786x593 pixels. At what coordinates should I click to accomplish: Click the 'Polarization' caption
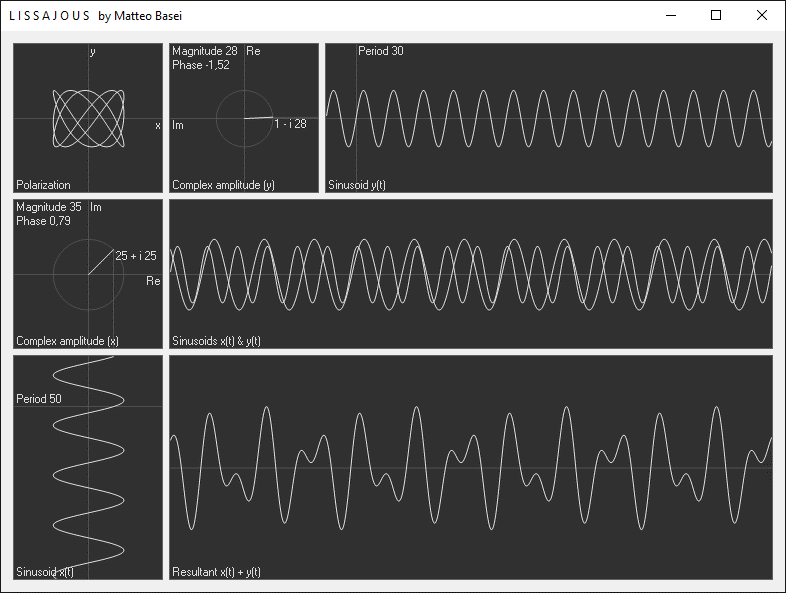coord(43,185)
